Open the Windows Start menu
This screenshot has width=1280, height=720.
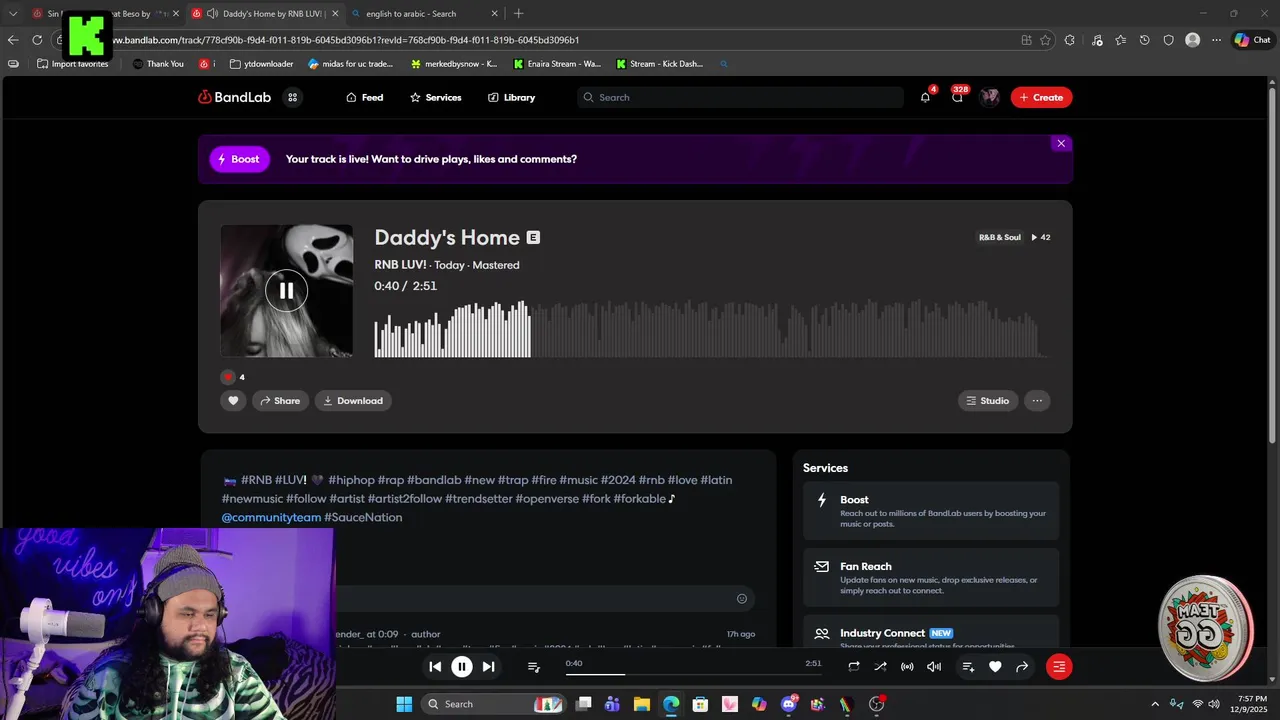[404, 704]
